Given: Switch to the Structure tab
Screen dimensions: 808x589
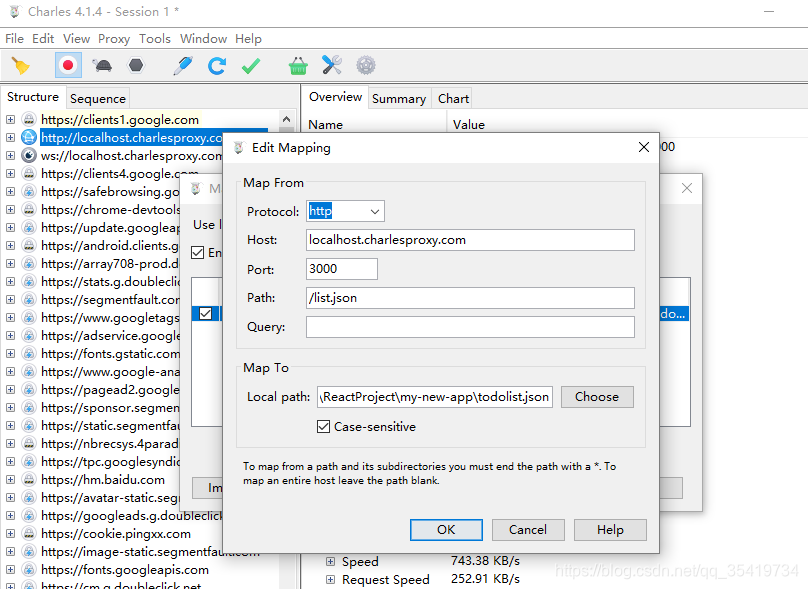Looking at the screenshot, I should [x=33, y=97].
